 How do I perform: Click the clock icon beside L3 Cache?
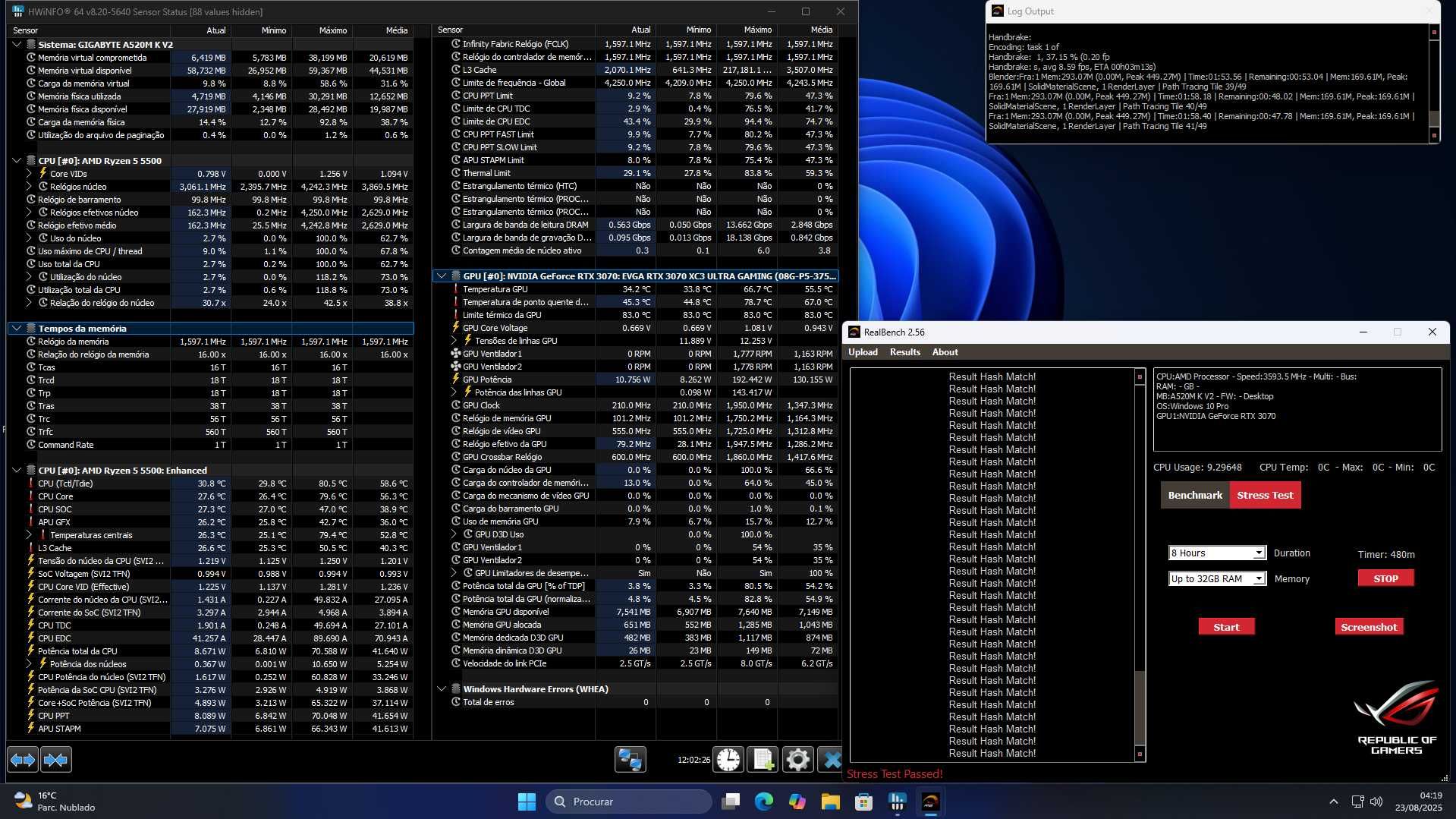456,70
